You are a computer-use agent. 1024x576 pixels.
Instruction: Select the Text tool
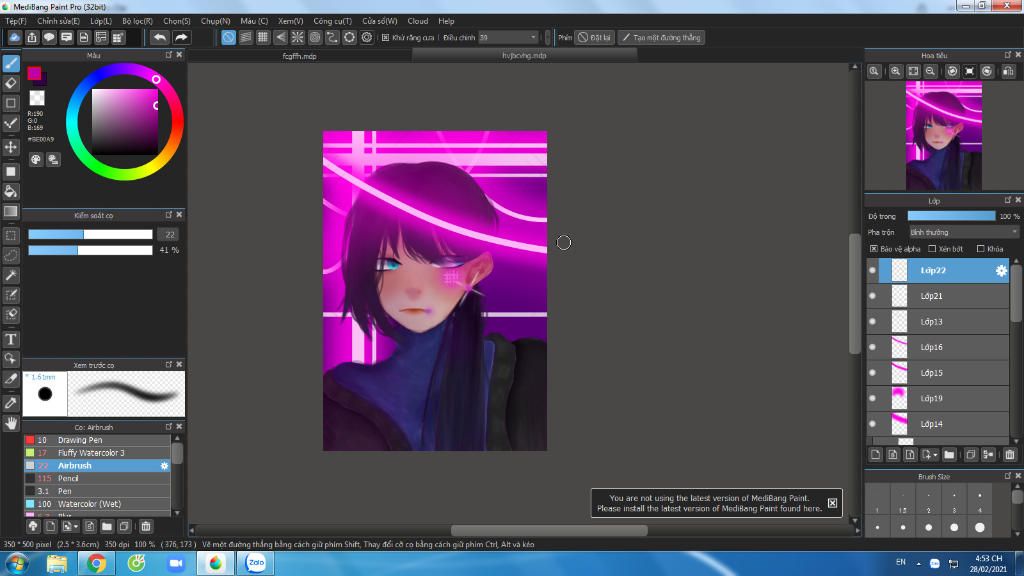11,339
